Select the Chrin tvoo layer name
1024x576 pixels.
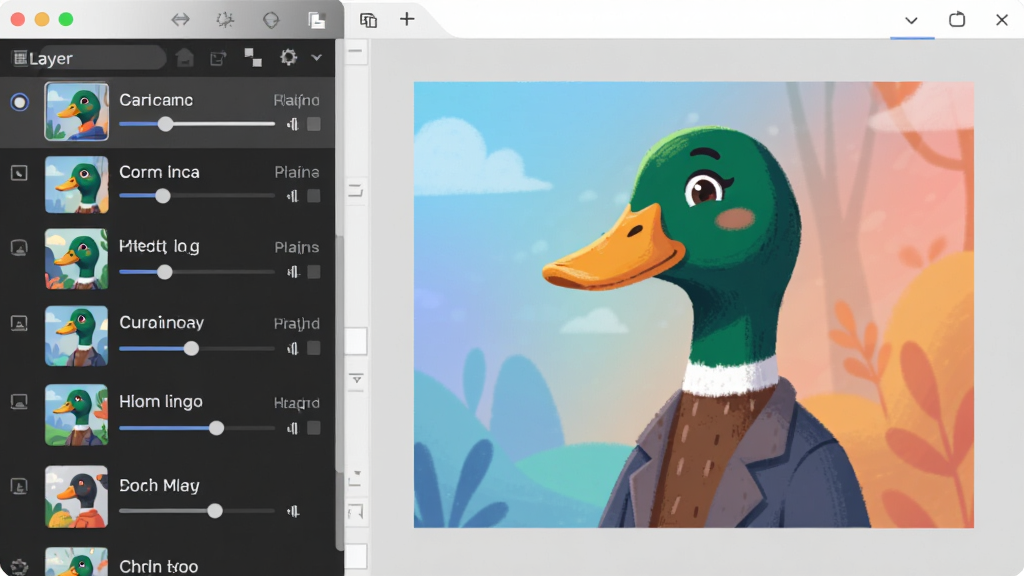(x=159, y=566)
